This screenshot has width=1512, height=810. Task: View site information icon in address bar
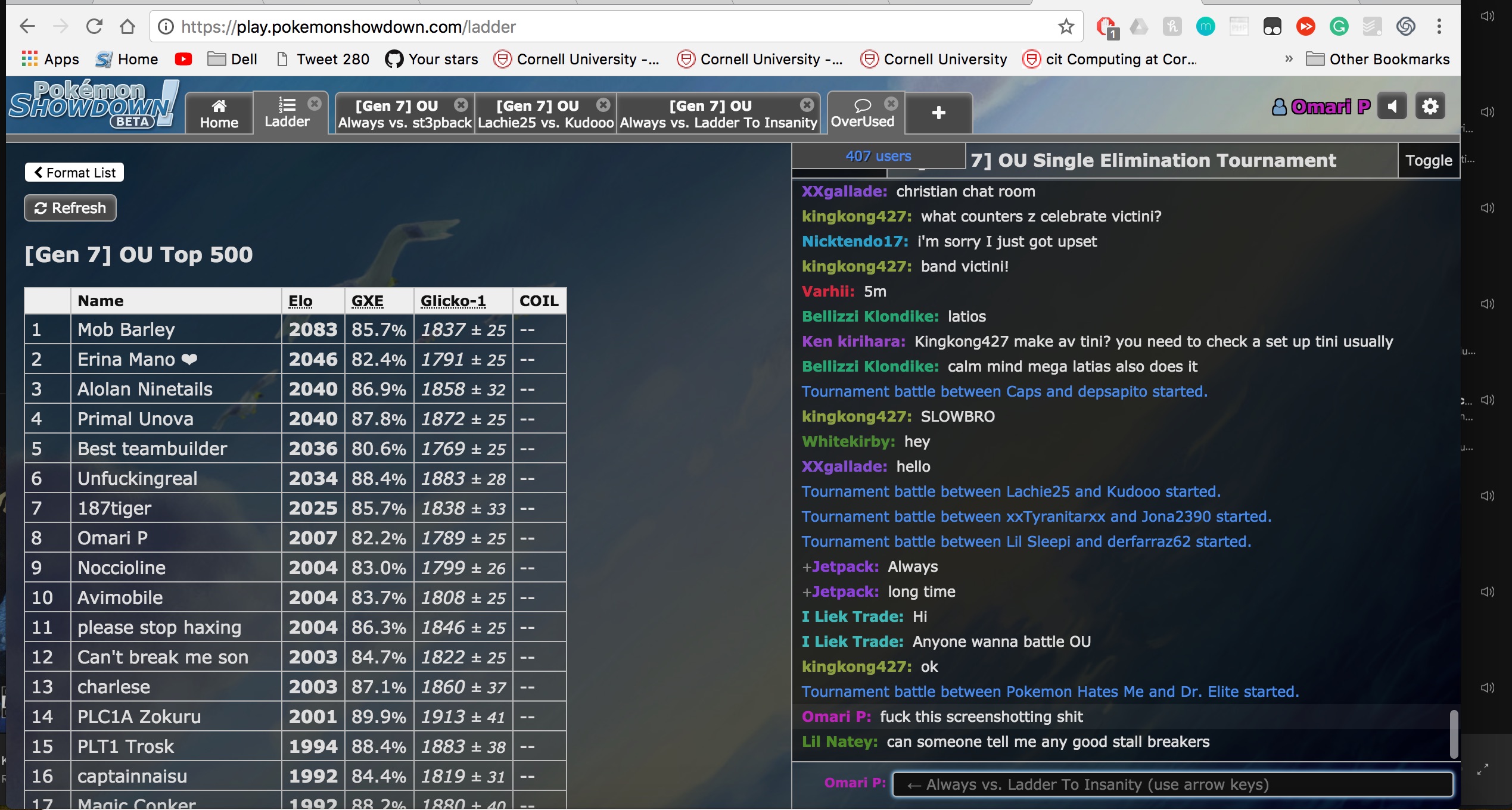166,27
